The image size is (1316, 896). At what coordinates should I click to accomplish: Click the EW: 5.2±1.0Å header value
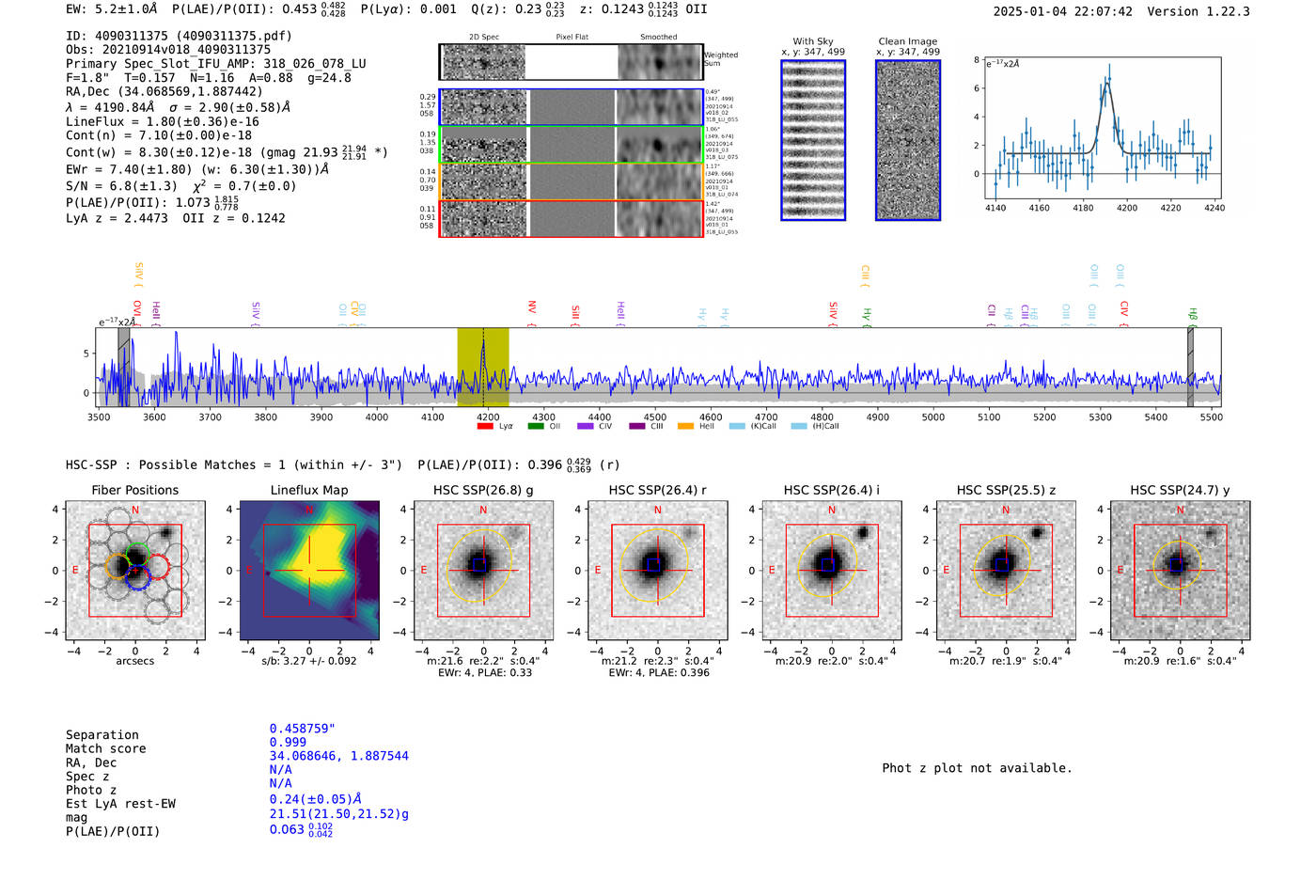point(112,9)
